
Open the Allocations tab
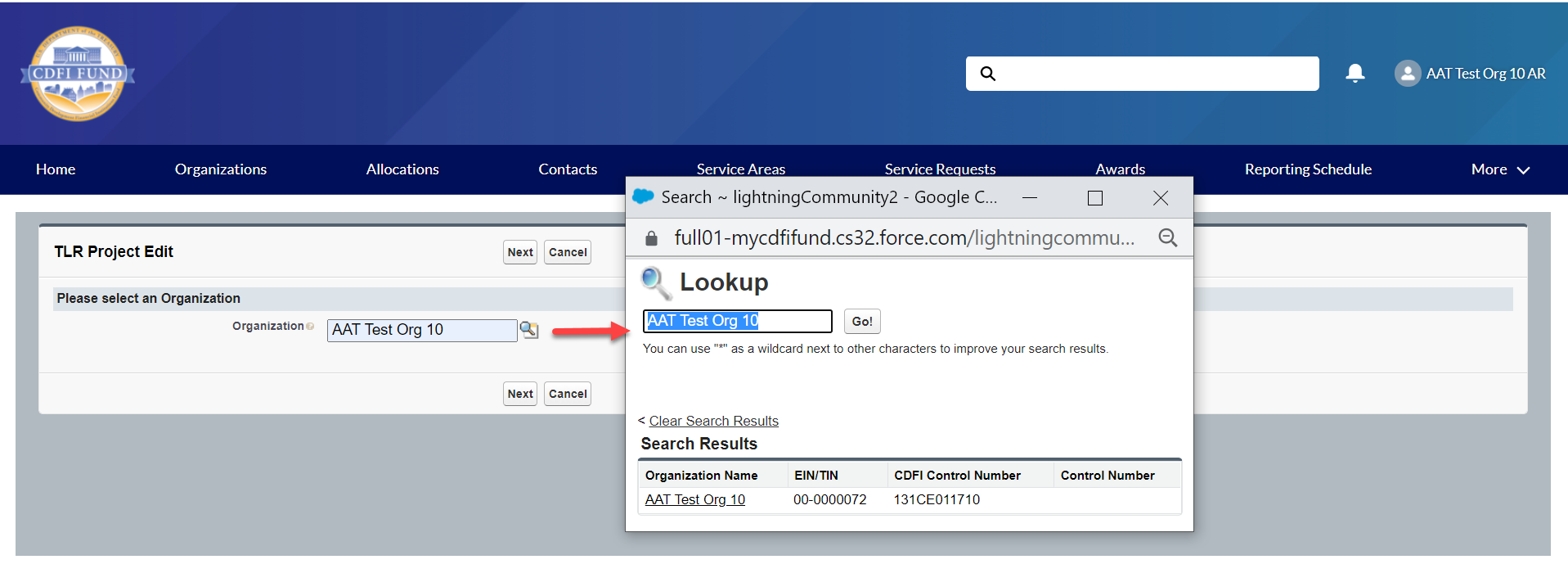pyautogui.click(x=402, y=169)
